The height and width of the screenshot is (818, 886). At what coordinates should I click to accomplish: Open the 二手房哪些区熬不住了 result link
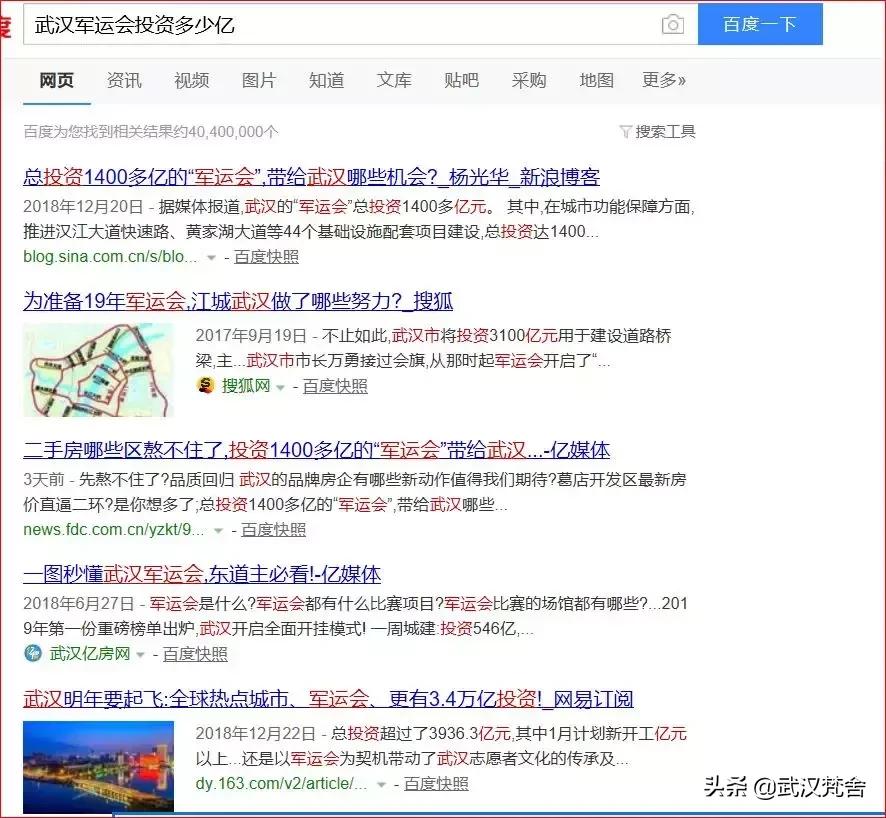316,450
